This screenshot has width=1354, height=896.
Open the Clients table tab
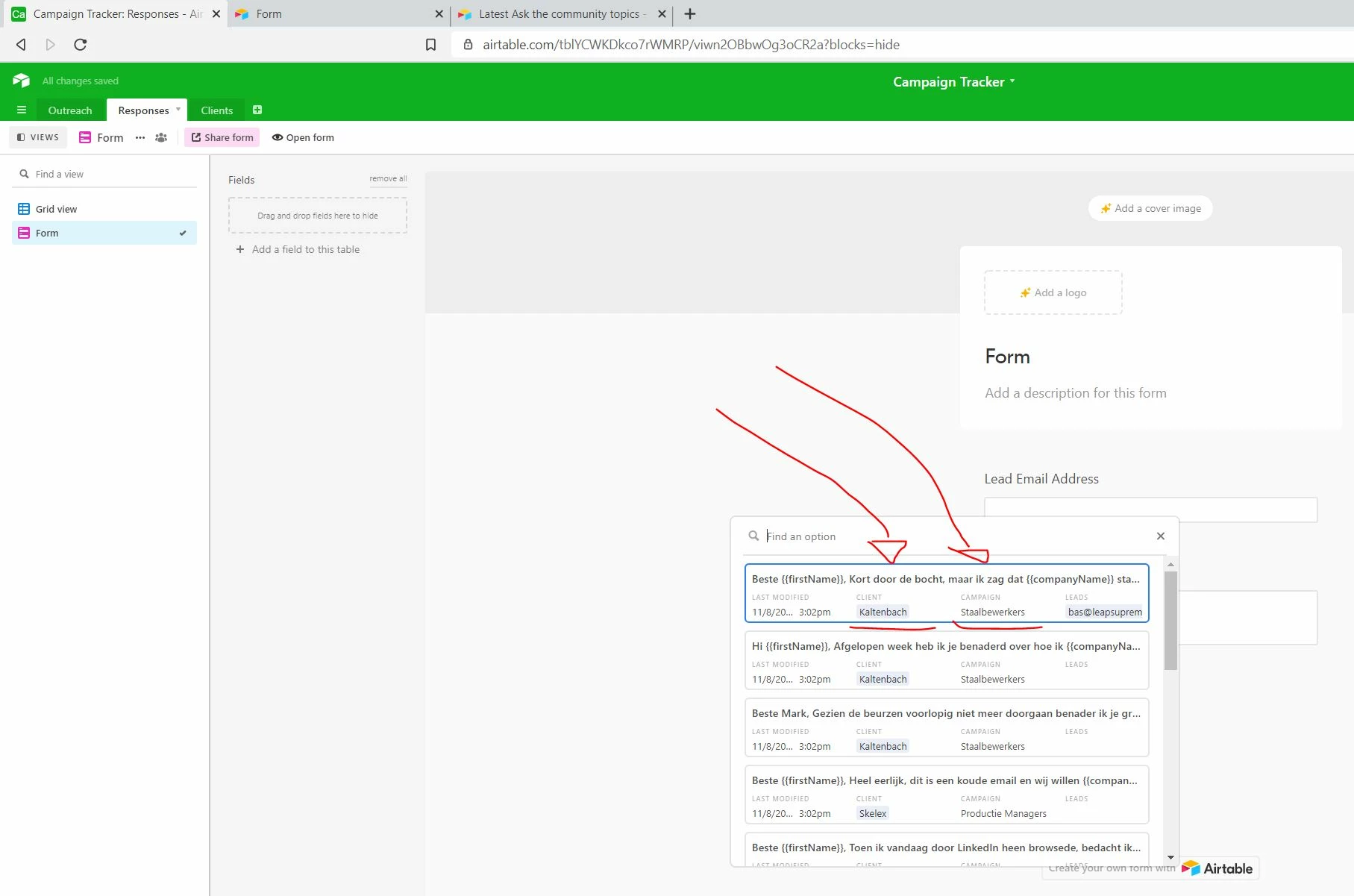[x=217, y=110]
